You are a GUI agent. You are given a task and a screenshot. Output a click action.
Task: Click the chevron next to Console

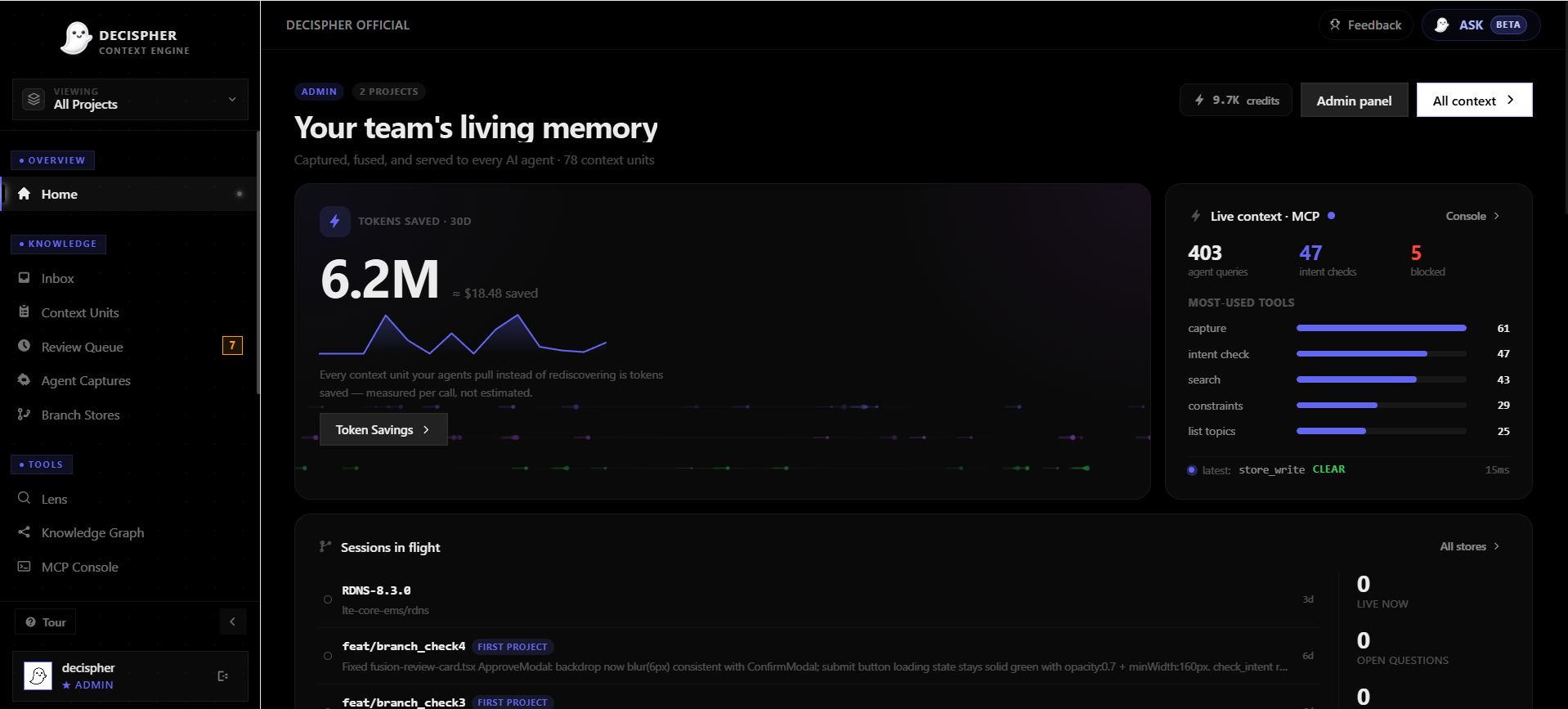click(x=1497, y=216)
